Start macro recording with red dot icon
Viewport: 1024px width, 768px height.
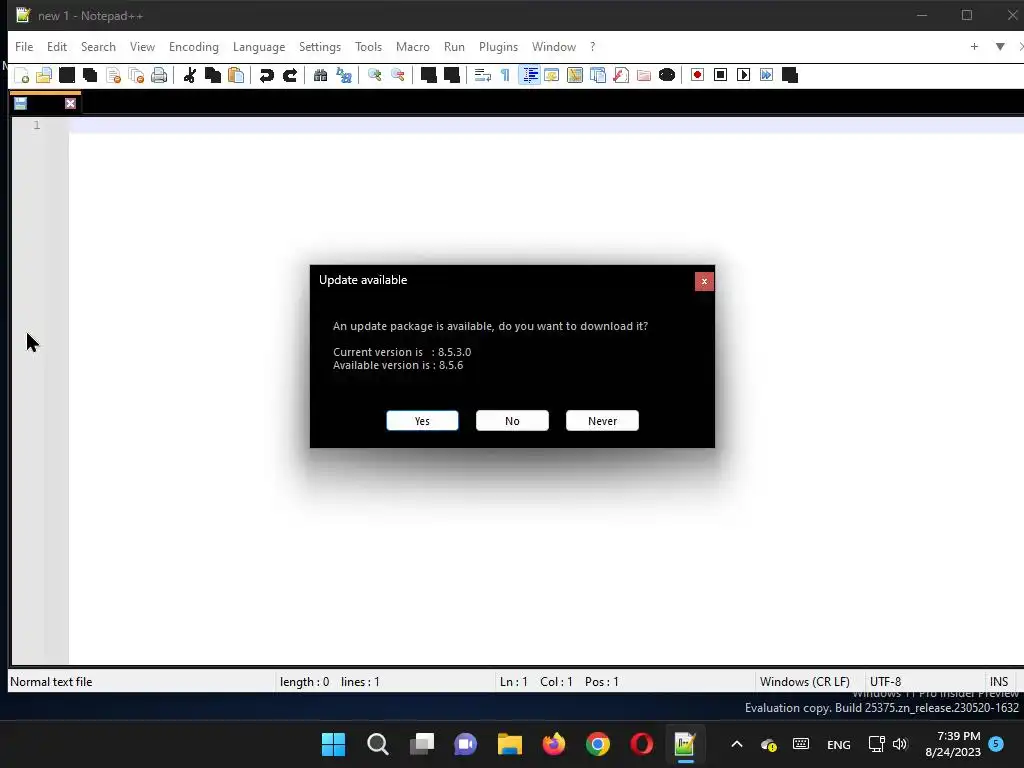(x=697, y=75)
